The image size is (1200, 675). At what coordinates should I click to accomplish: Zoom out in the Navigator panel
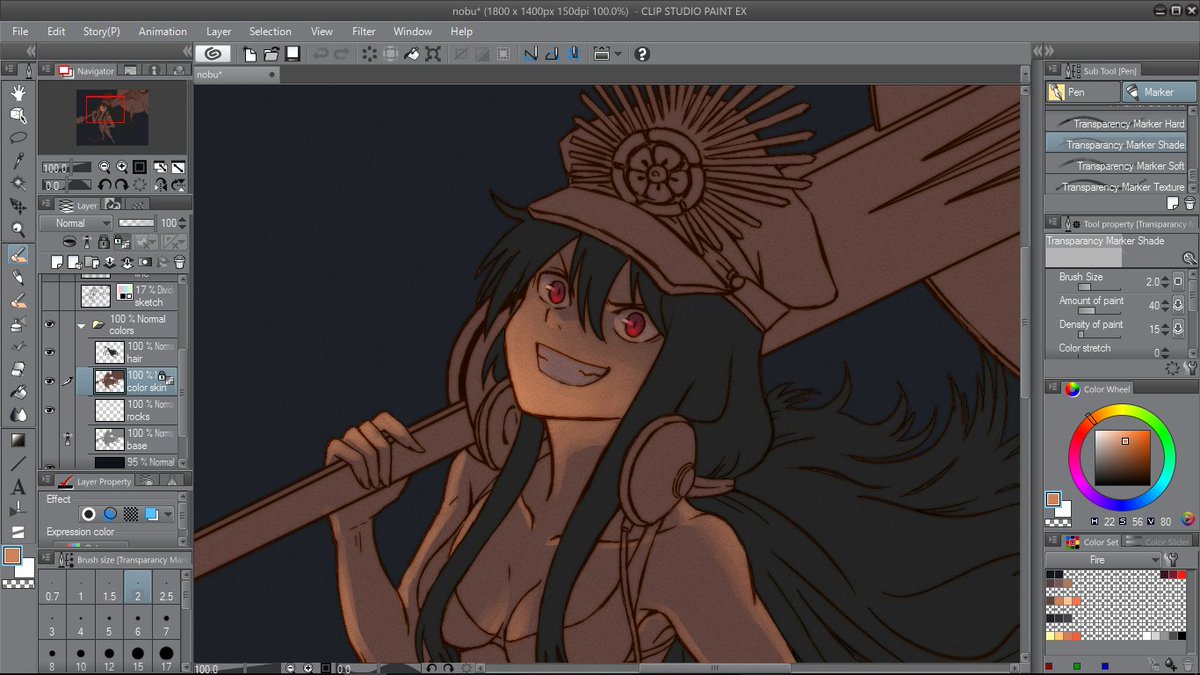(104, 167)
